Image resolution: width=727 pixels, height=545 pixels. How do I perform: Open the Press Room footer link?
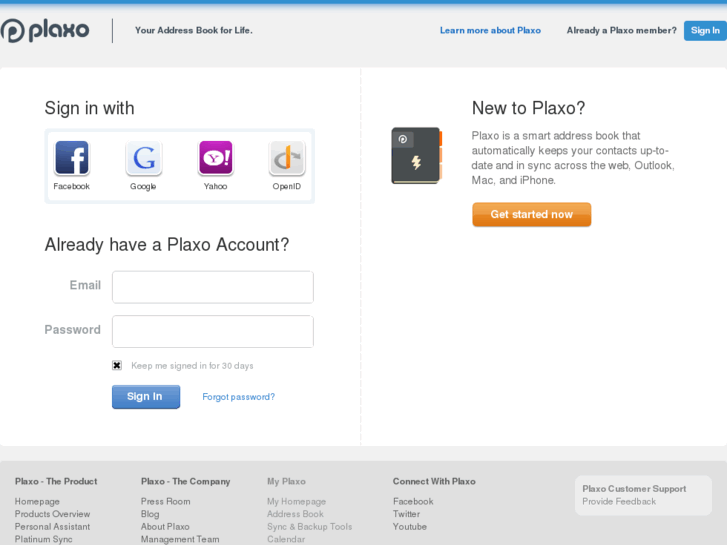165,502
